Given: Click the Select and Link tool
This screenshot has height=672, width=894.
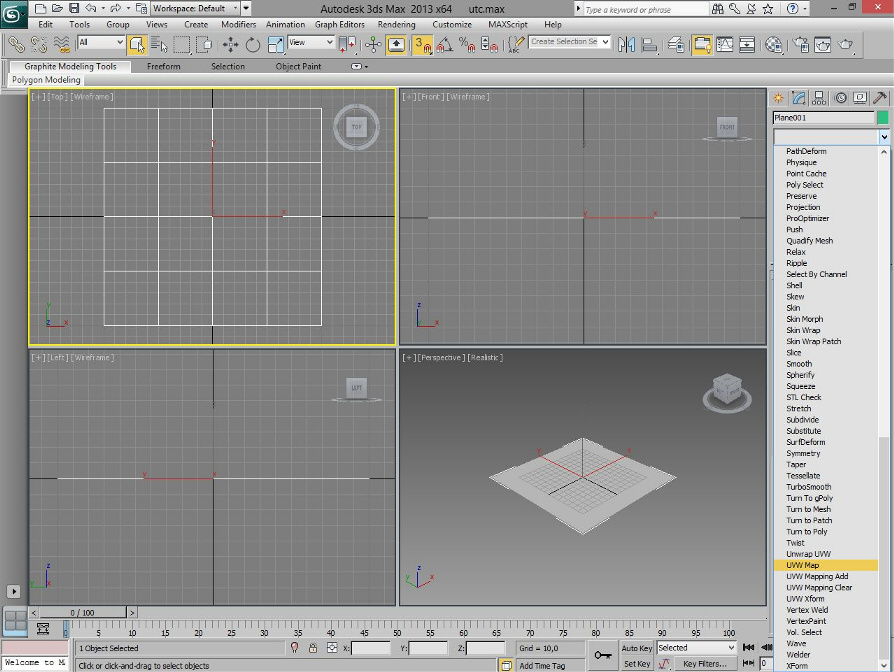Looking at the screenshot, I should coord(16,44).
